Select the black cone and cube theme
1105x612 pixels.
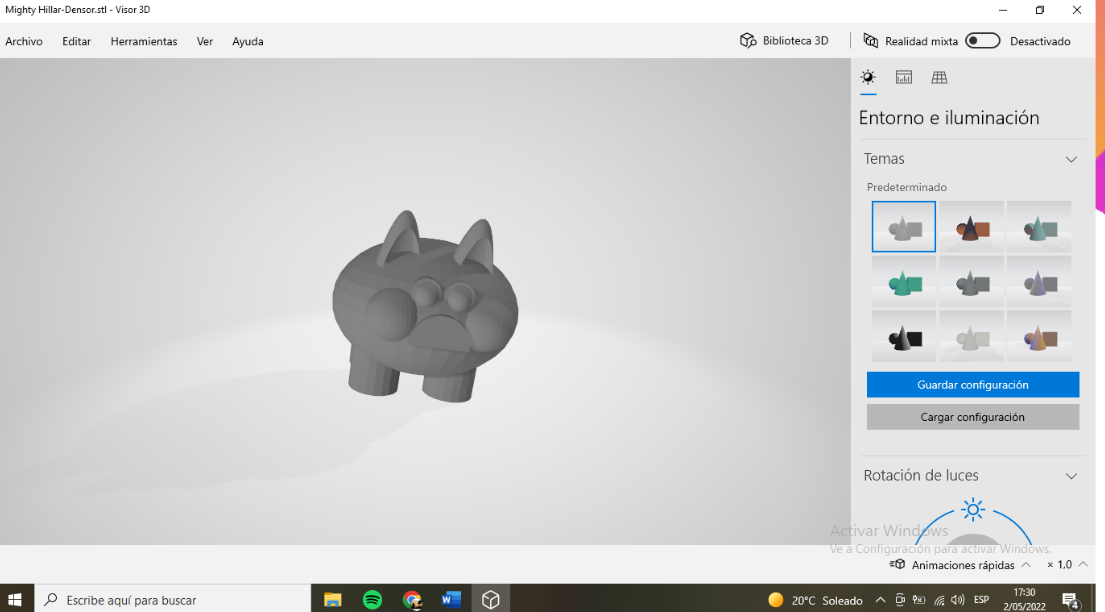click(904, 336)
